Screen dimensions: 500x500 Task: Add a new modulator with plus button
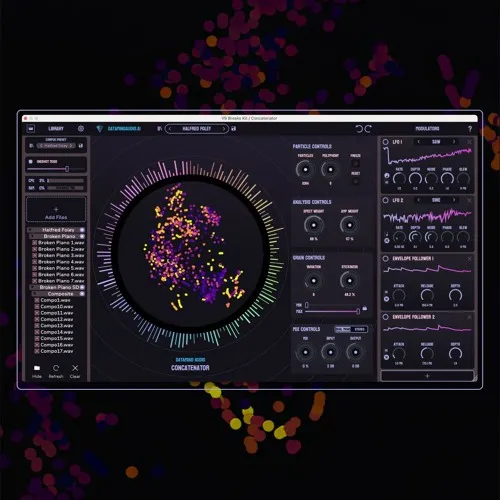[x=427, y=376]
